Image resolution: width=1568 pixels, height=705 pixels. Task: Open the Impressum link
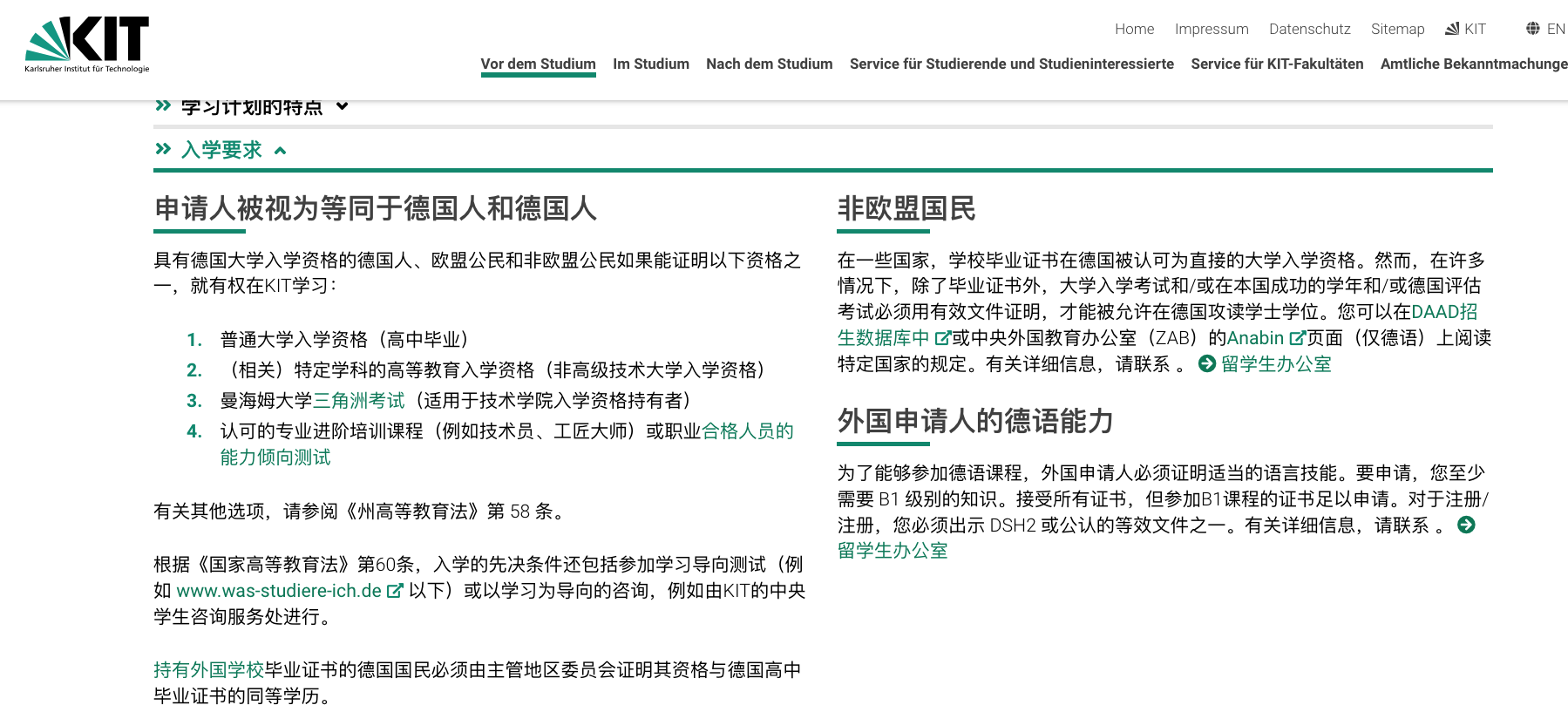[1212, 29]
